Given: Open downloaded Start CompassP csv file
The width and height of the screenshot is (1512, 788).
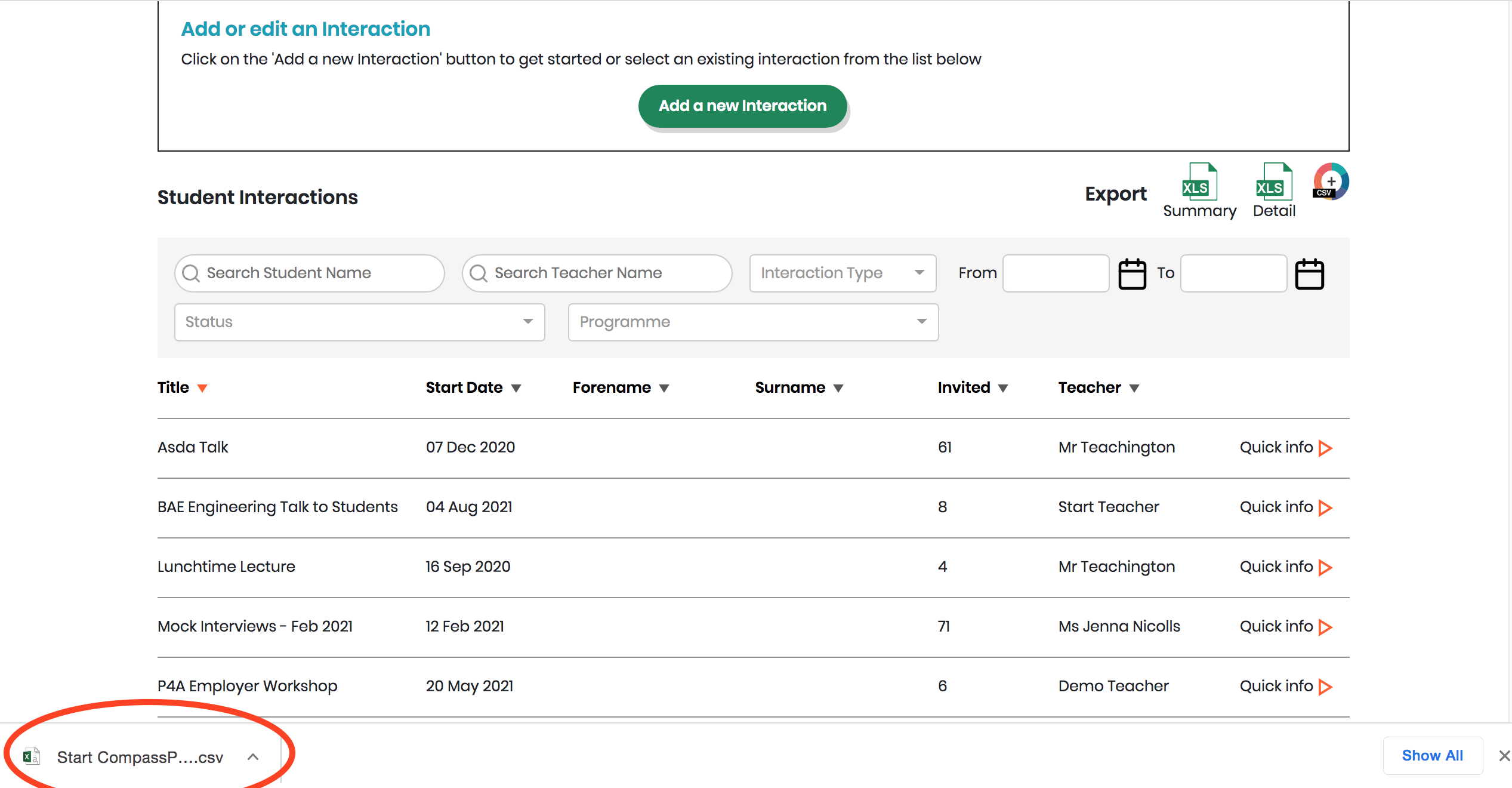Looking at the screenshot, I should pyautogui.click(x=140, y=757).
